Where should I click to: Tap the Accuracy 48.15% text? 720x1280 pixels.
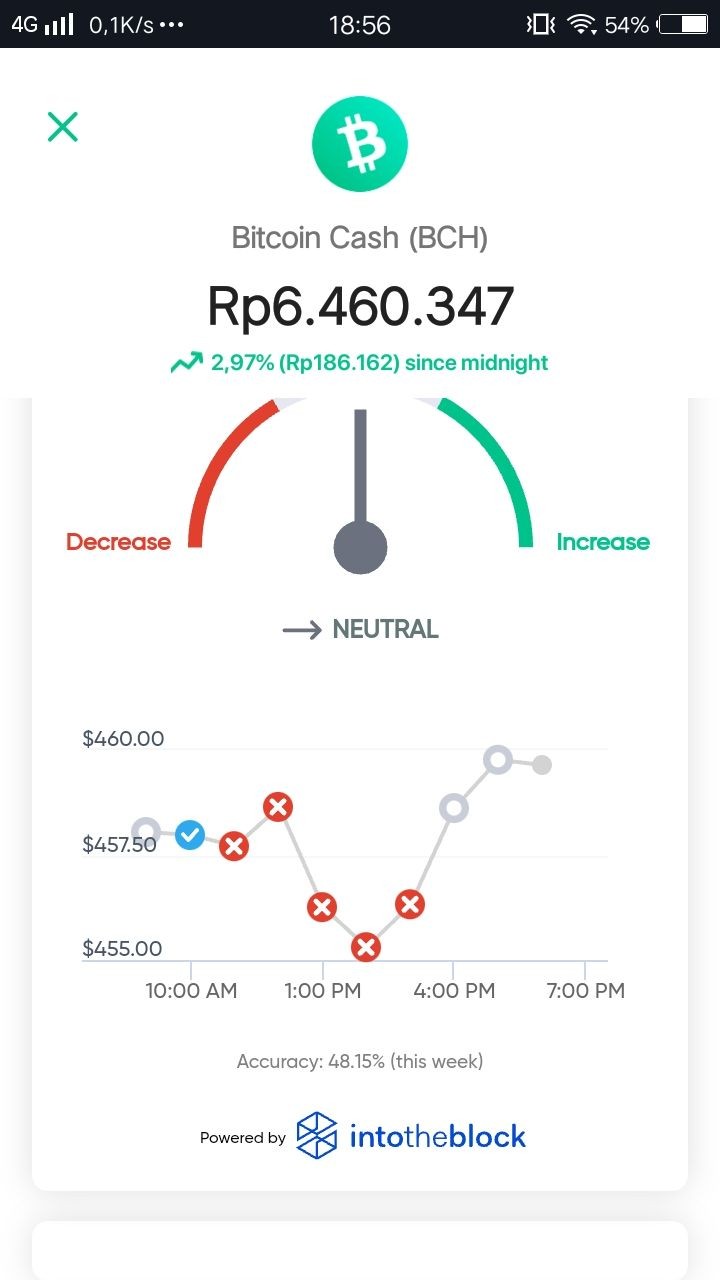(360, 1061)
